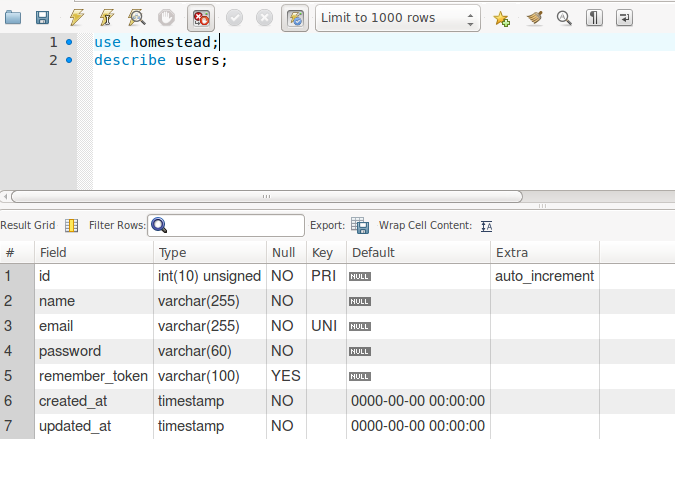This screenshot has height=478, width=675.
Task: Click the Null column header
Action: point(286,253)
